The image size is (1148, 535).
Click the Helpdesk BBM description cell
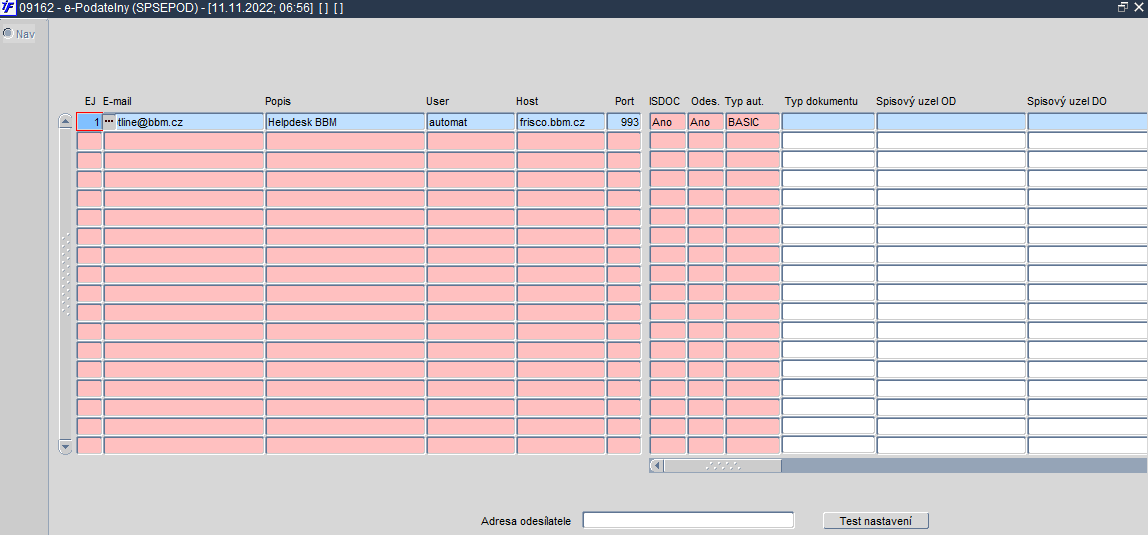pyautogui.click(x=345, y=122)
